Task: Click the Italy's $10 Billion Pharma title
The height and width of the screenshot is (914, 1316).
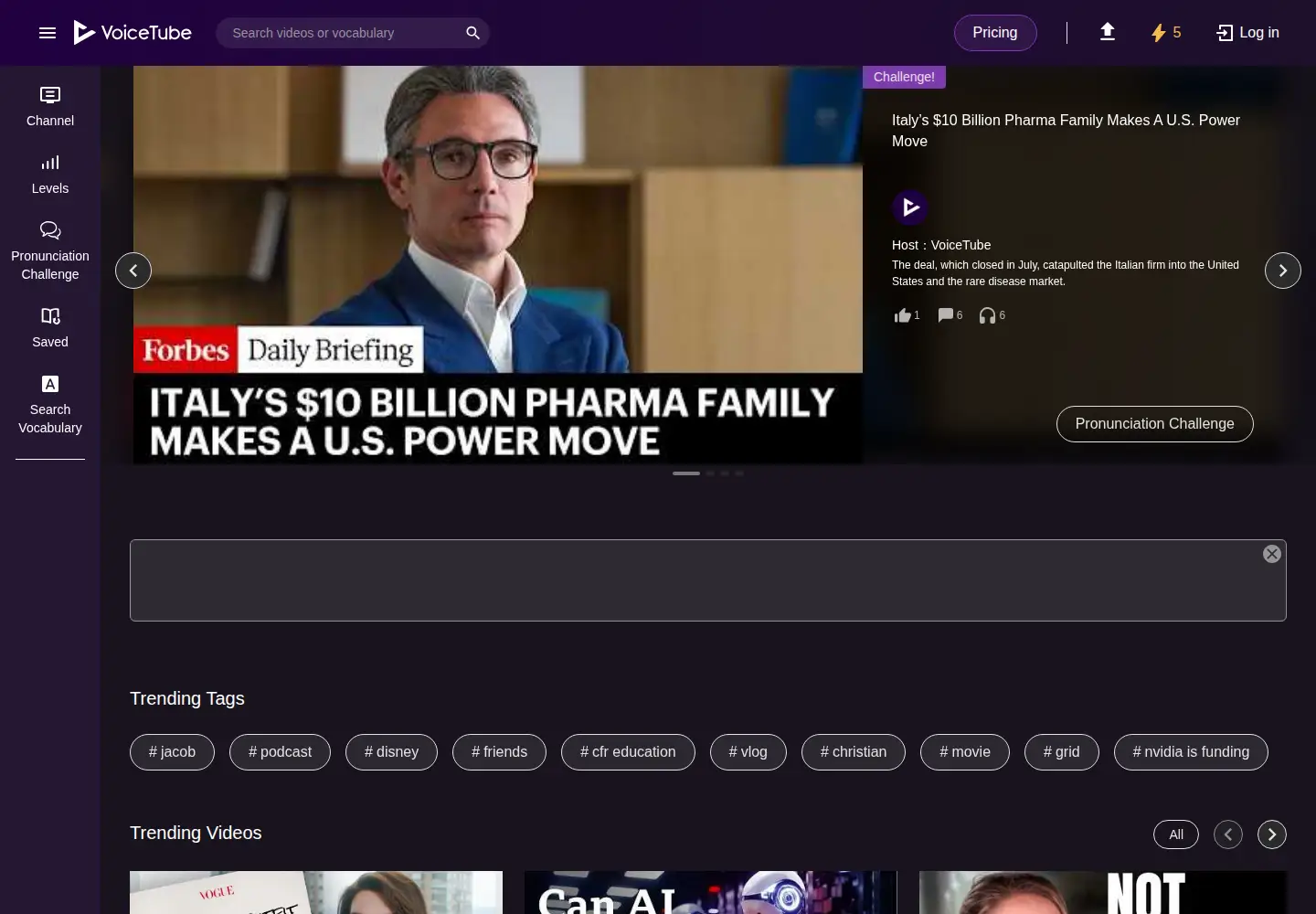Action: click(1066, 131)
